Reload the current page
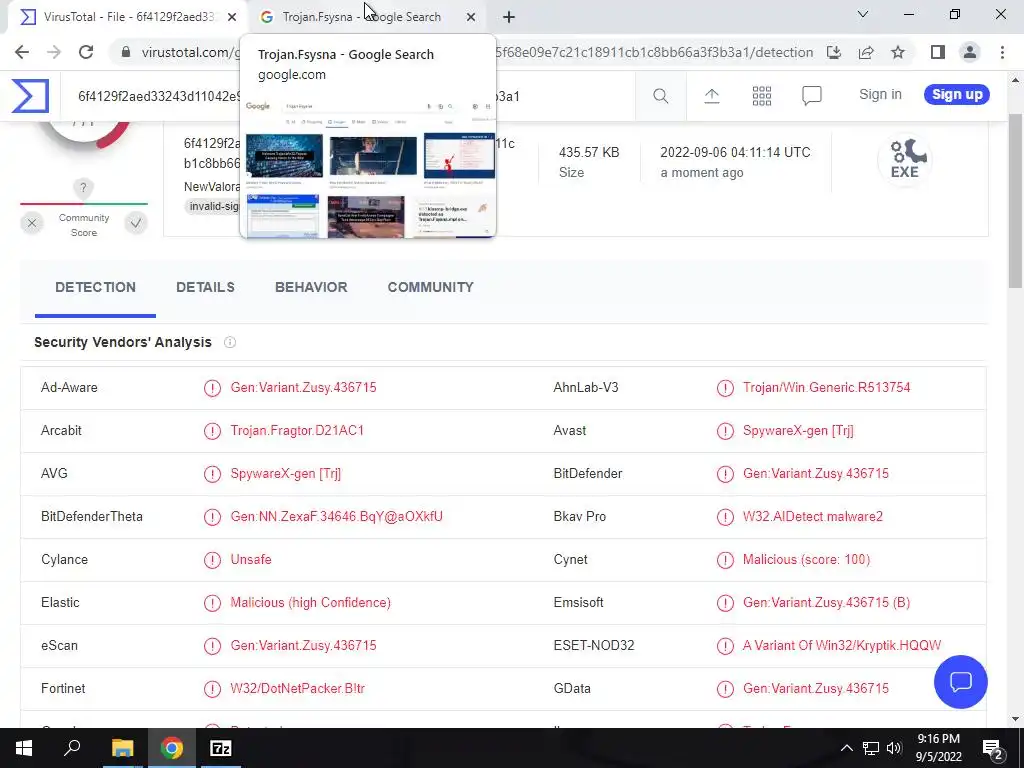The height and width of the screenshot is (768, 1024). tap(86, 52)
